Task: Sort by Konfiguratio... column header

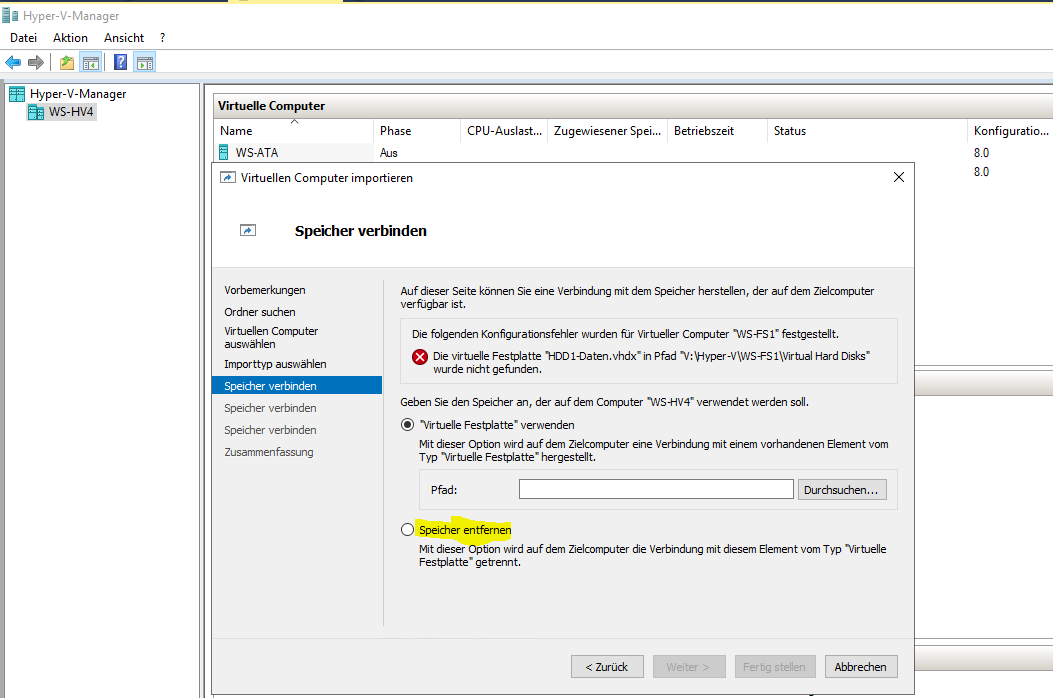Action: 1011,130
